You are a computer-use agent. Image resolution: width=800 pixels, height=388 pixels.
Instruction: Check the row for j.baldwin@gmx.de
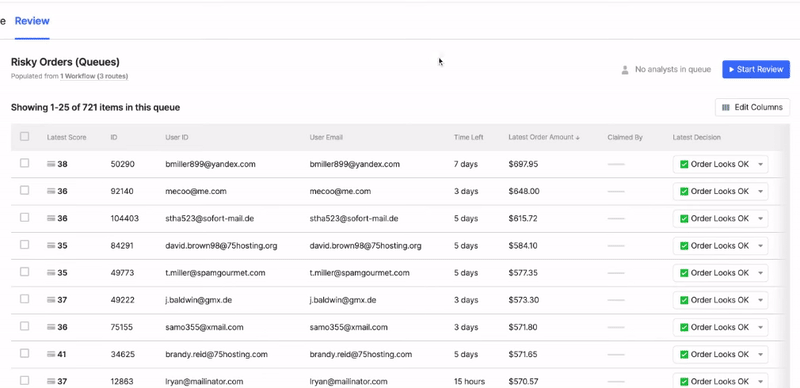24,299
